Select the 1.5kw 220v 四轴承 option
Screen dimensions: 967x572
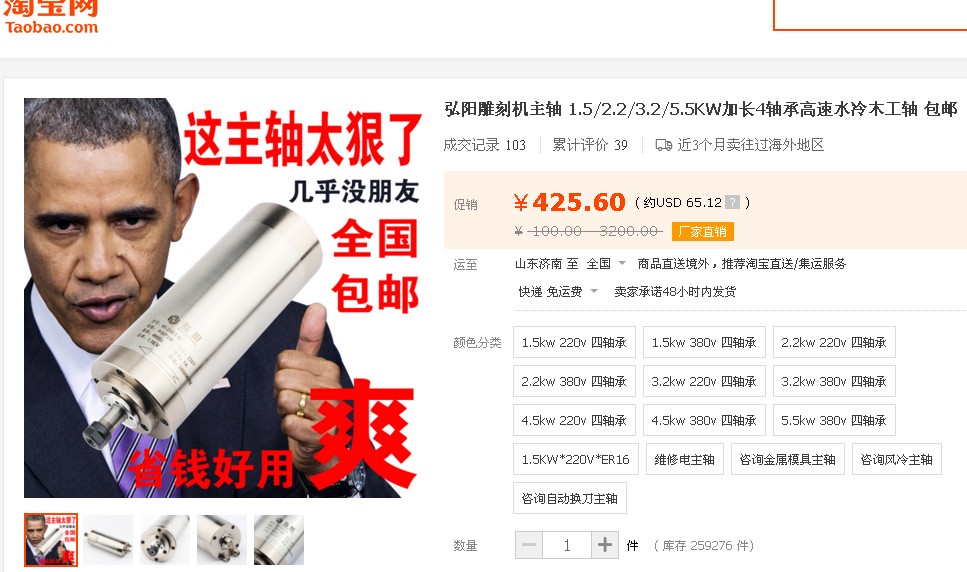[574, 342]
